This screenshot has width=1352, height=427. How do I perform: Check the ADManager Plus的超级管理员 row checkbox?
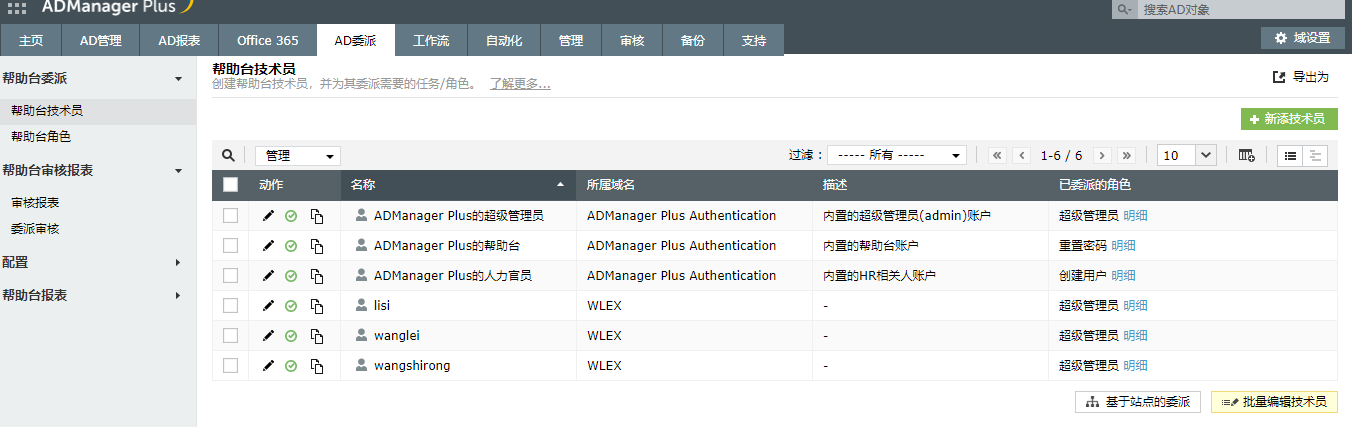point(231,215)
